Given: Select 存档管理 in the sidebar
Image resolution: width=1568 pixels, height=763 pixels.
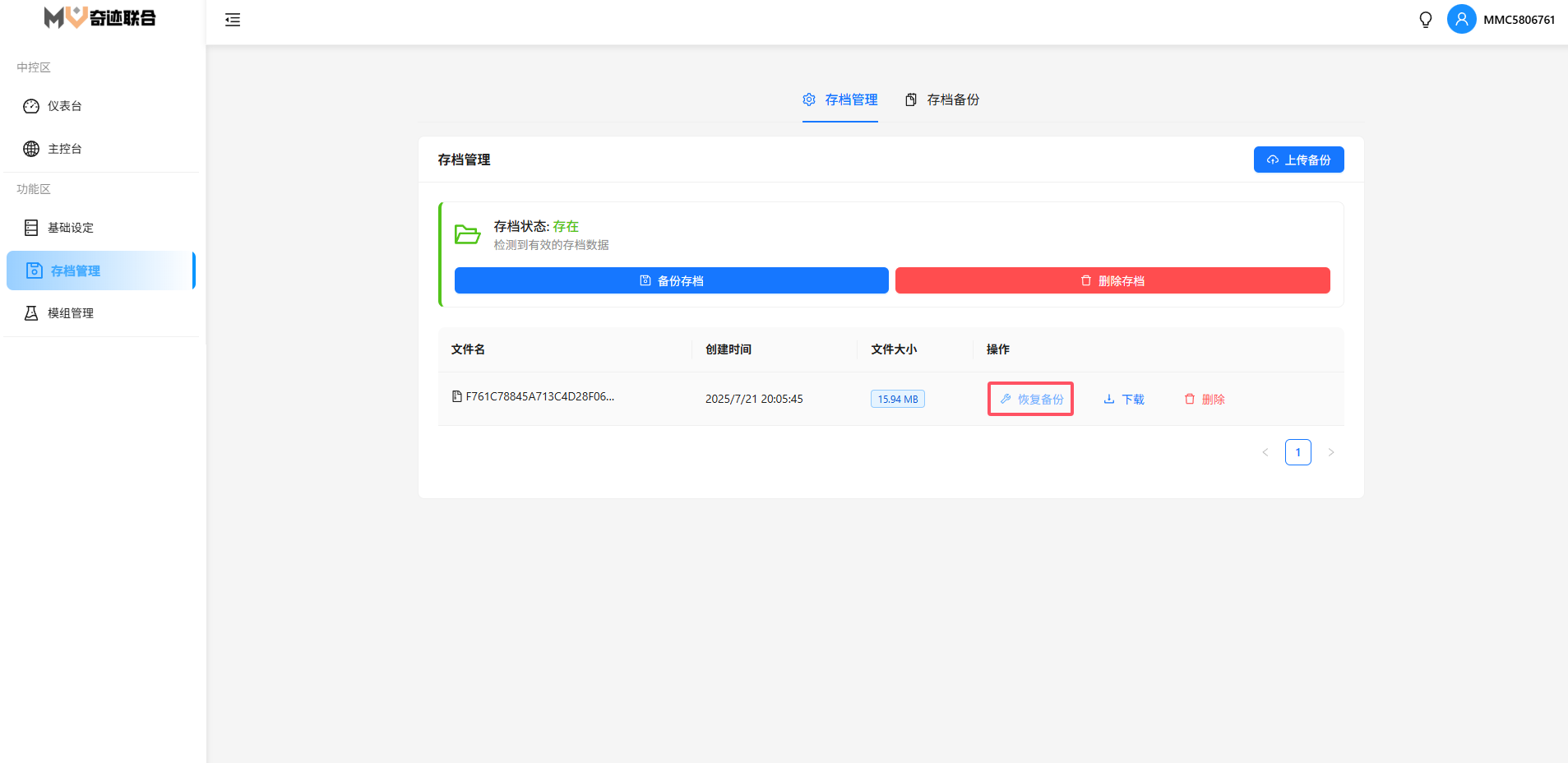Looking at the screenshot, I should pos(75,271).
